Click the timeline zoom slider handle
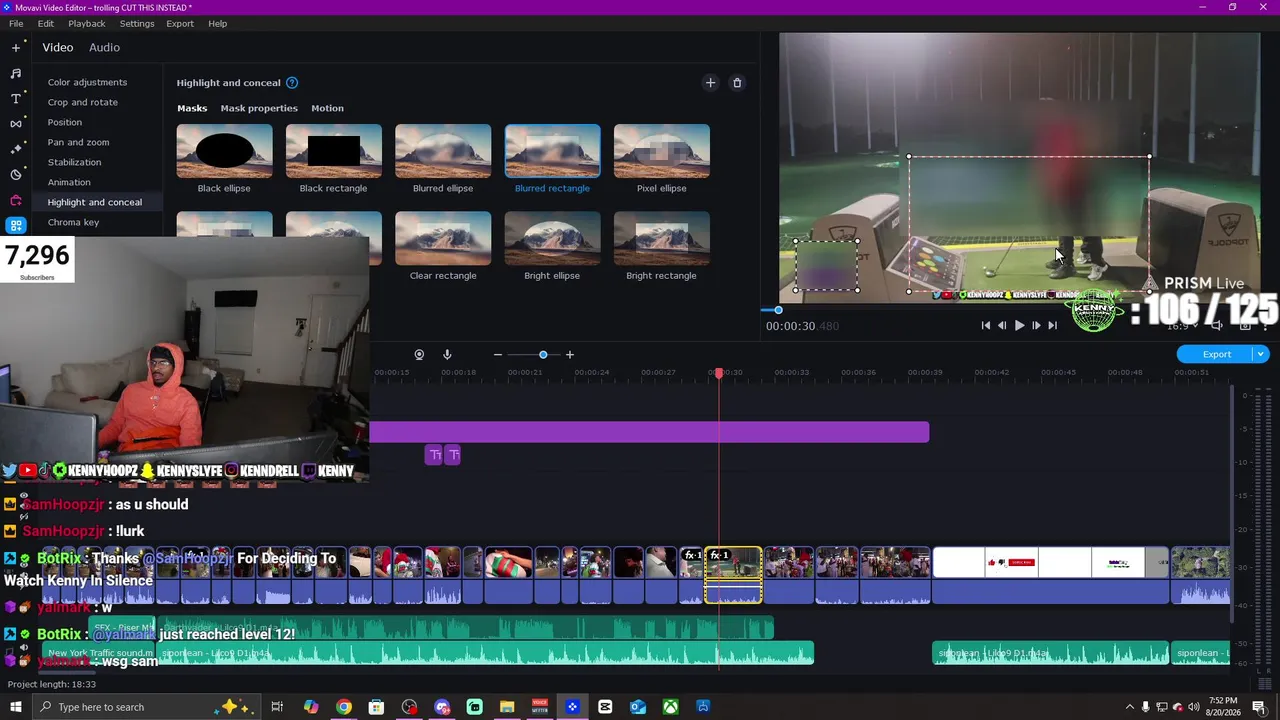 point(543,355)
